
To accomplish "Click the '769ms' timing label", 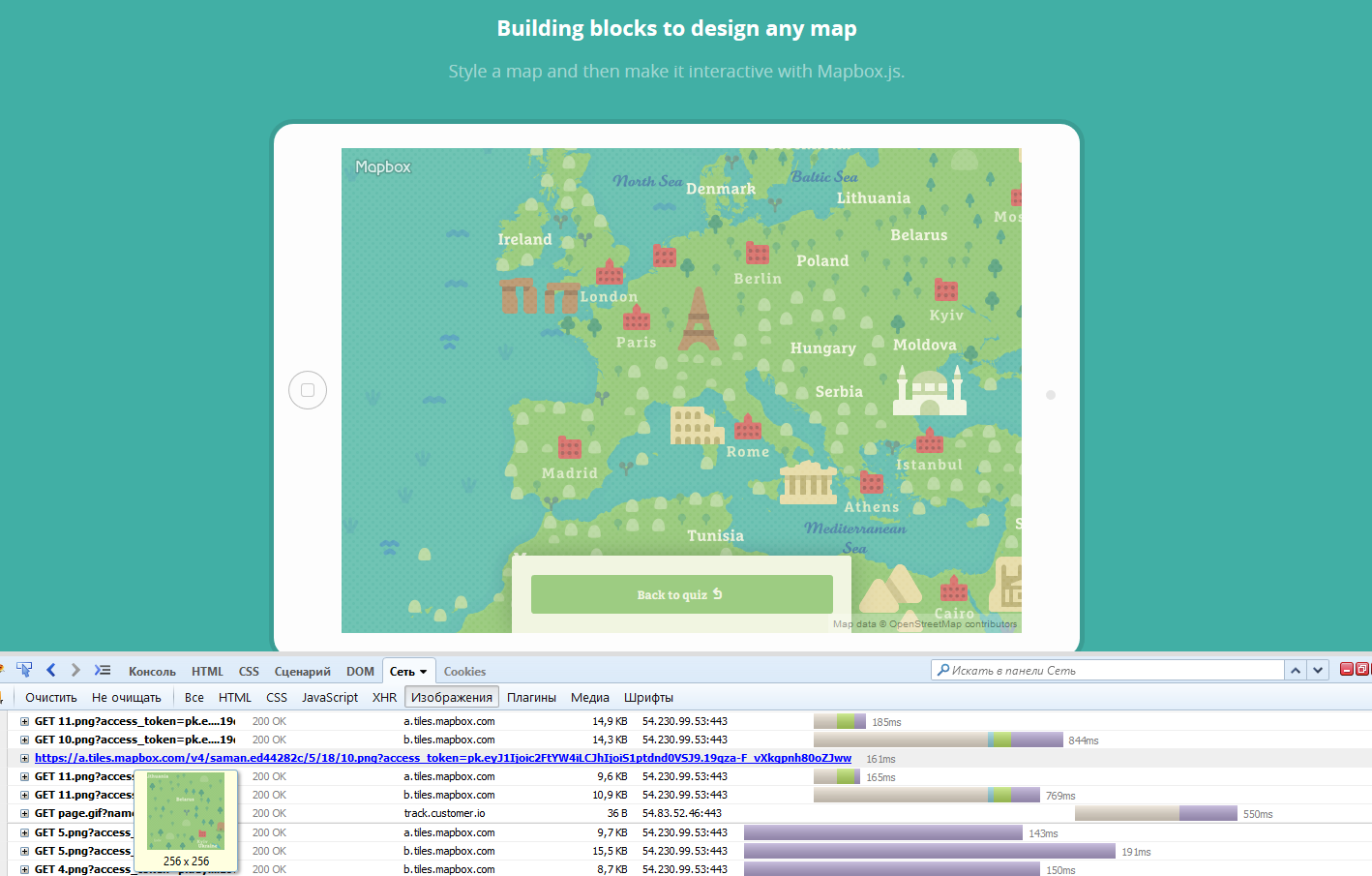I will (x=1060, y=796).
